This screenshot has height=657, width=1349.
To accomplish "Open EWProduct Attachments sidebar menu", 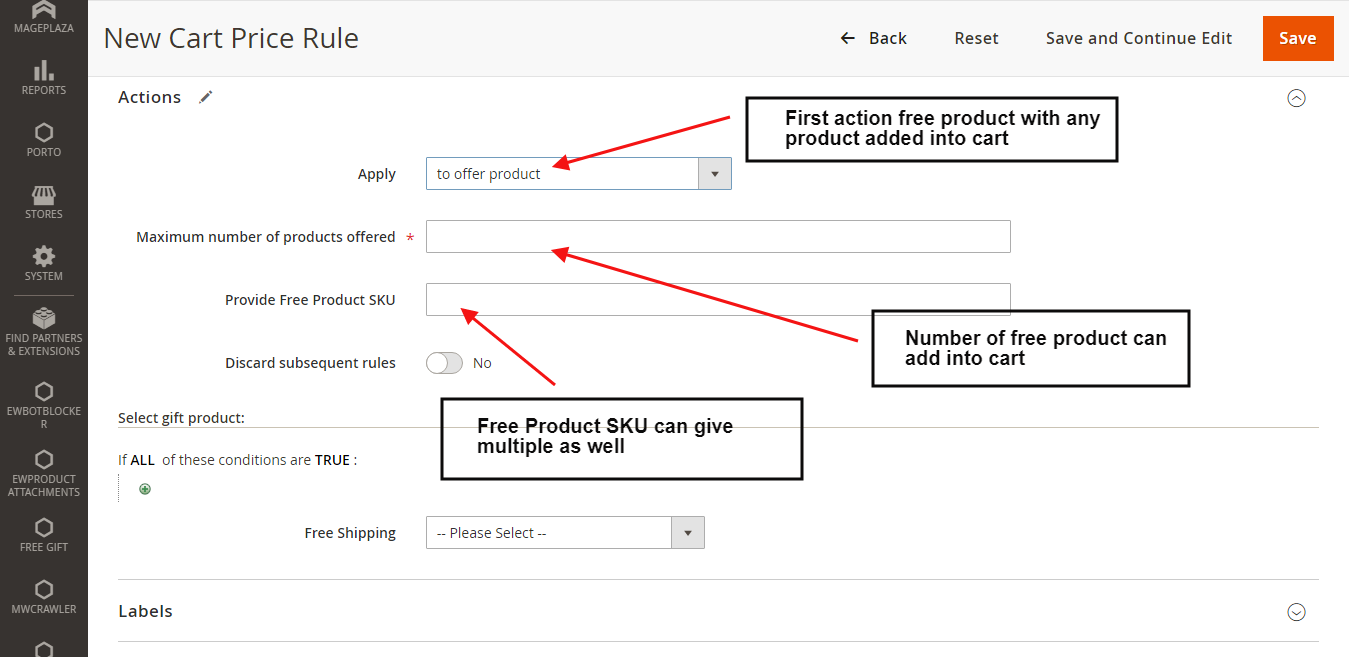I will [44, 472].
